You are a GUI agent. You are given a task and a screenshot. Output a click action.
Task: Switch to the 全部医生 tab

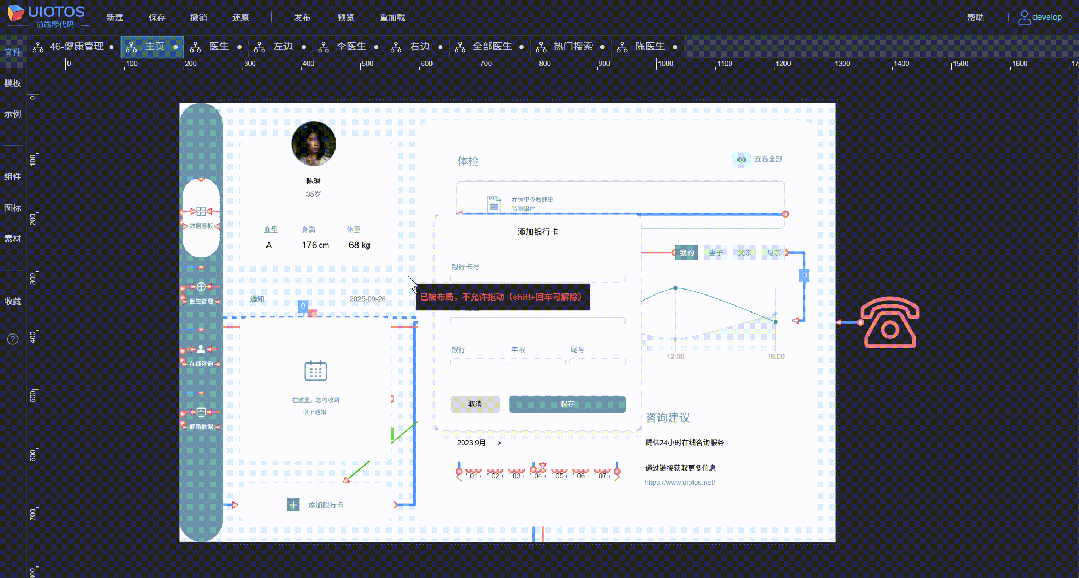pyautogui.click(x=491, y=47)
